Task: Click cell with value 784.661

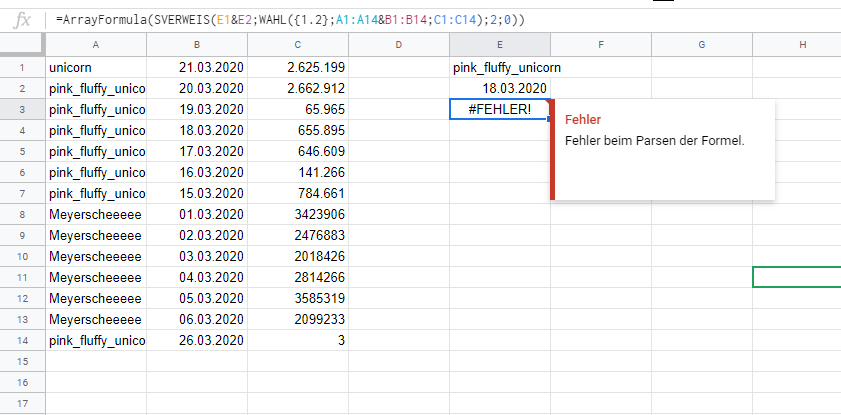Action: (298, 194)
